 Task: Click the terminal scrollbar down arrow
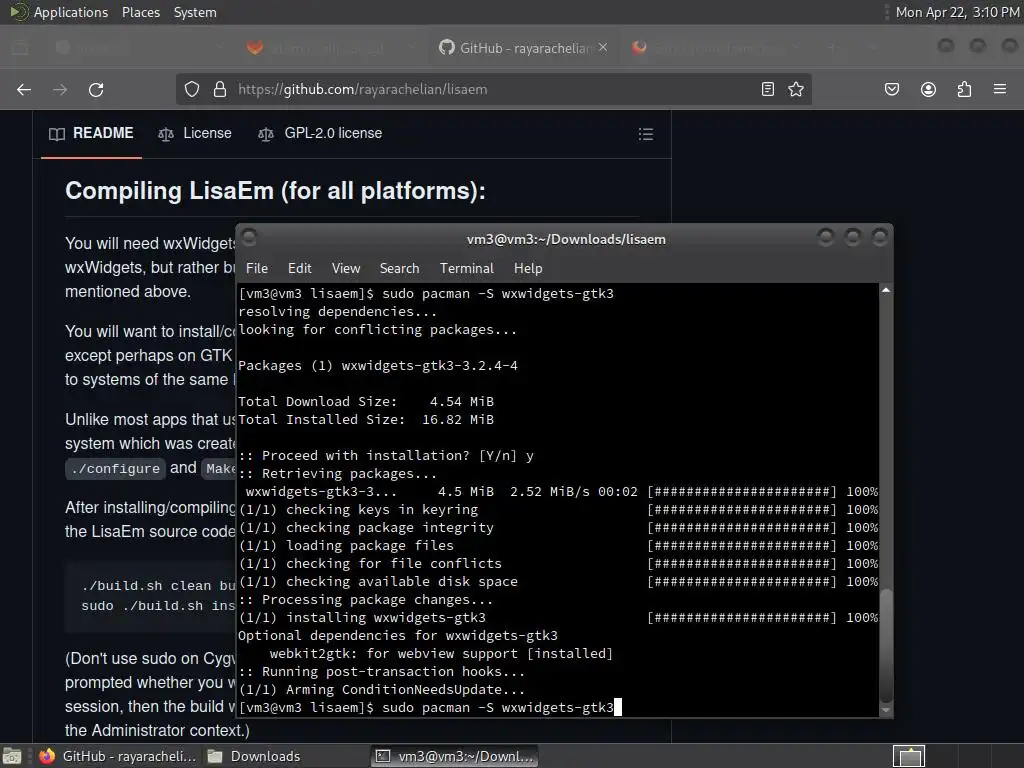(x=886, y=710)
